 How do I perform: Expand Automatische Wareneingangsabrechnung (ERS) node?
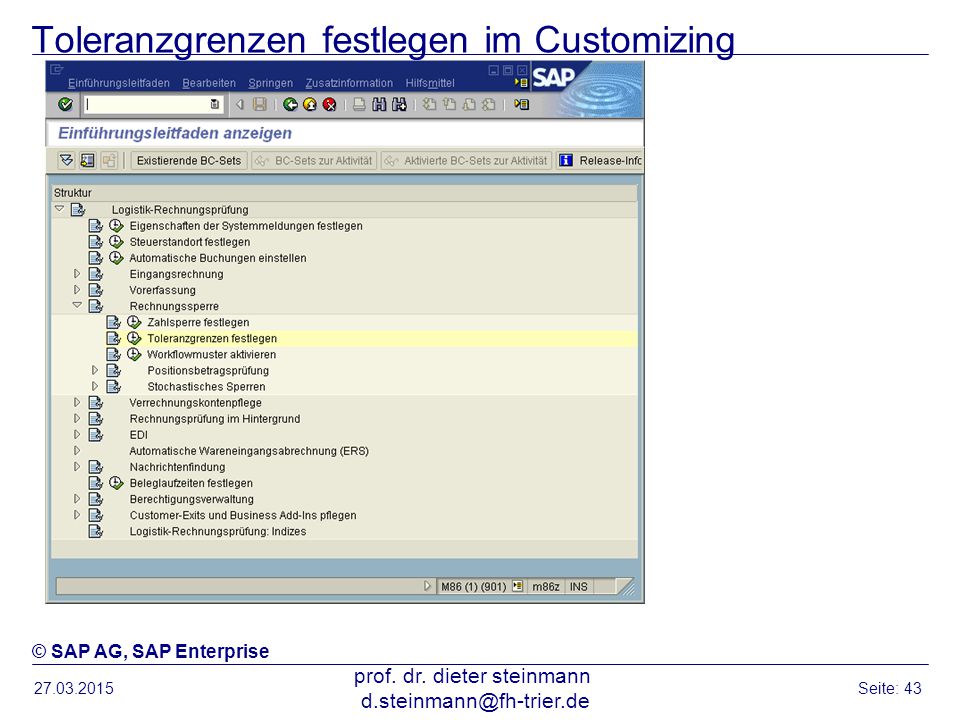tap(77, 450)
